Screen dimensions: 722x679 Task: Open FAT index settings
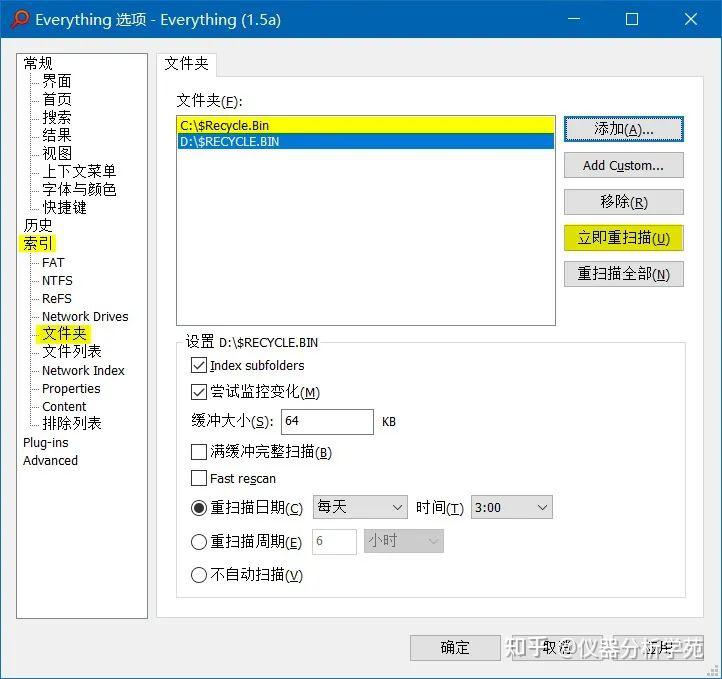(x=53, y=262)
